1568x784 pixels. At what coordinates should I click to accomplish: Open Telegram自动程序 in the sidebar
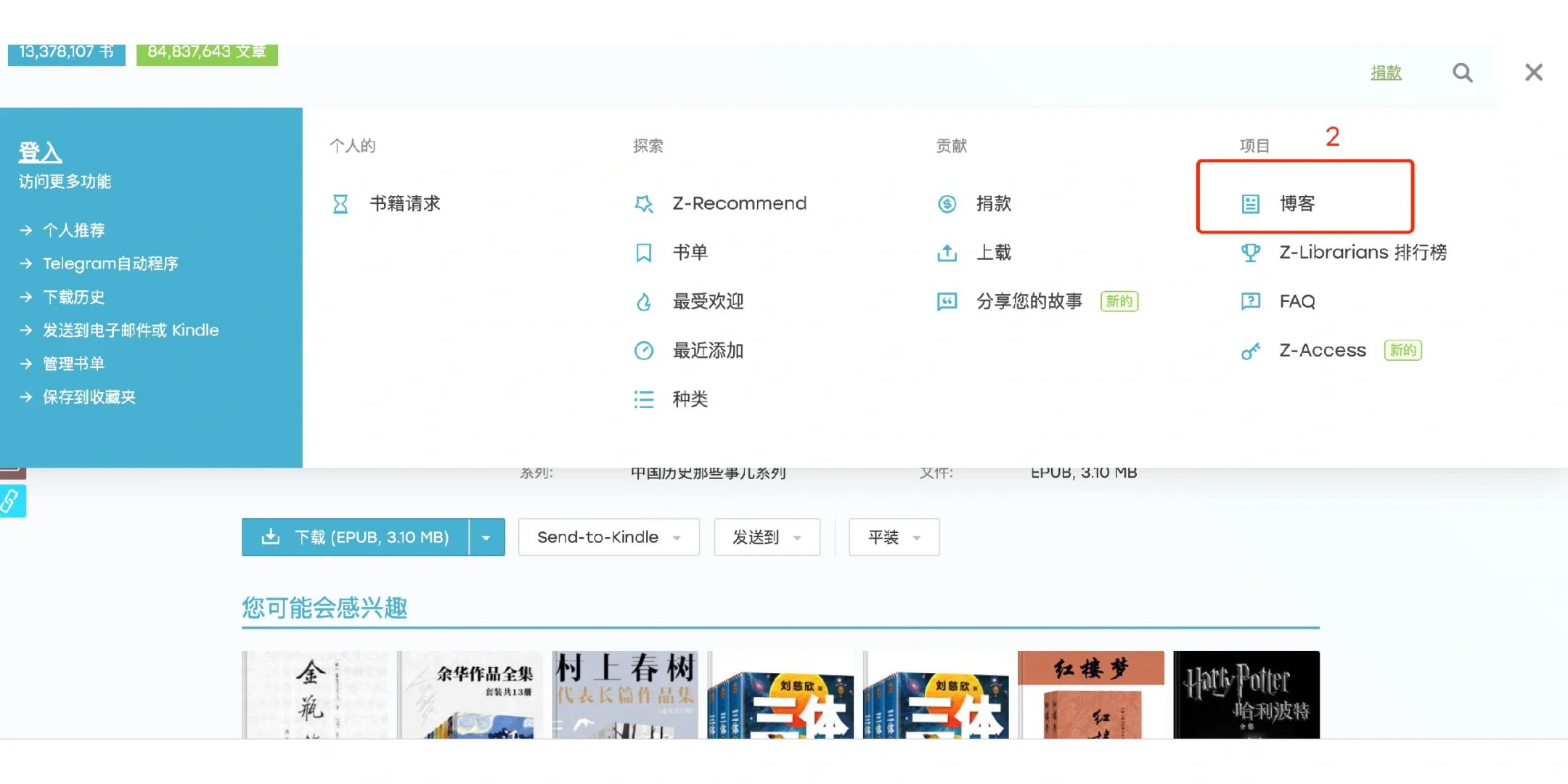pos(110,264)
